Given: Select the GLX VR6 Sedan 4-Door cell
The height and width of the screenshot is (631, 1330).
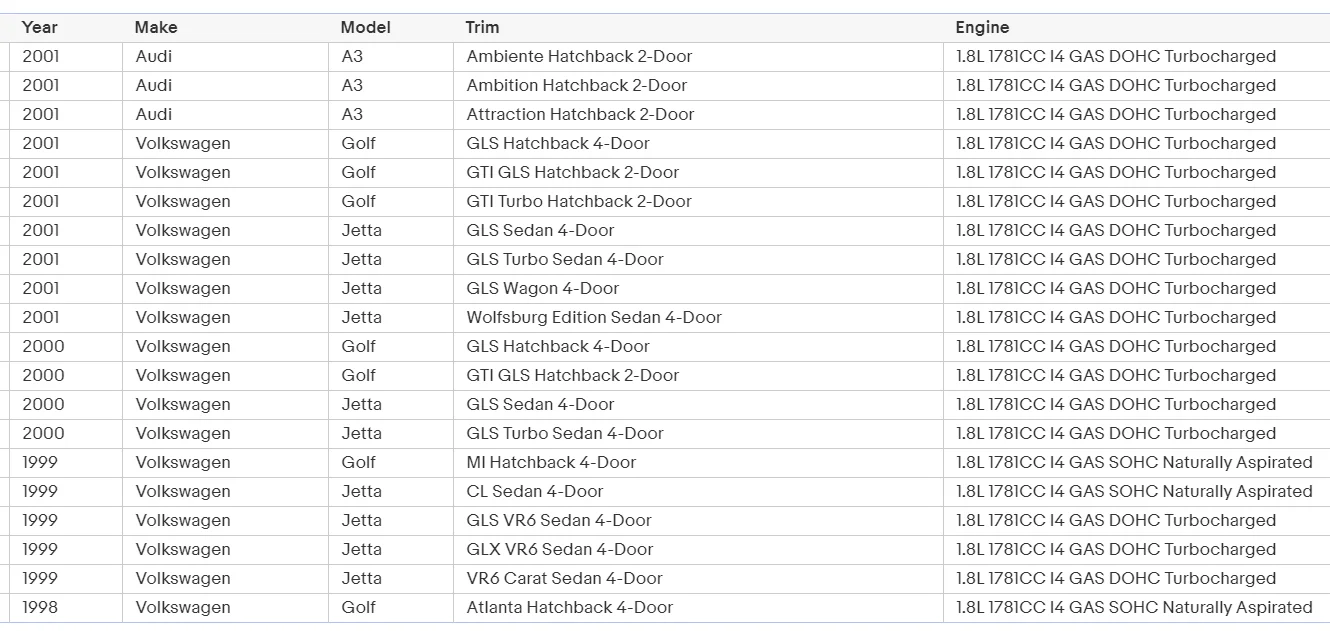Looking at the screenshot, I should coord(559,550).
